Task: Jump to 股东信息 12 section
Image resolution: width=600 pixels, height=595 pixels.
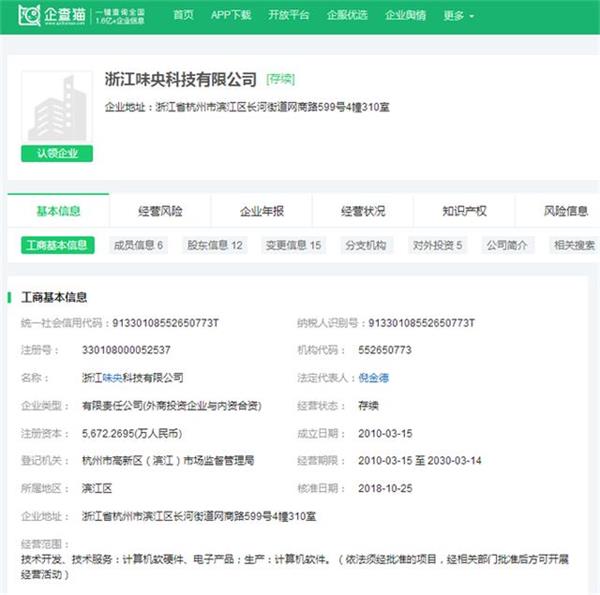Action: (214, 245)
